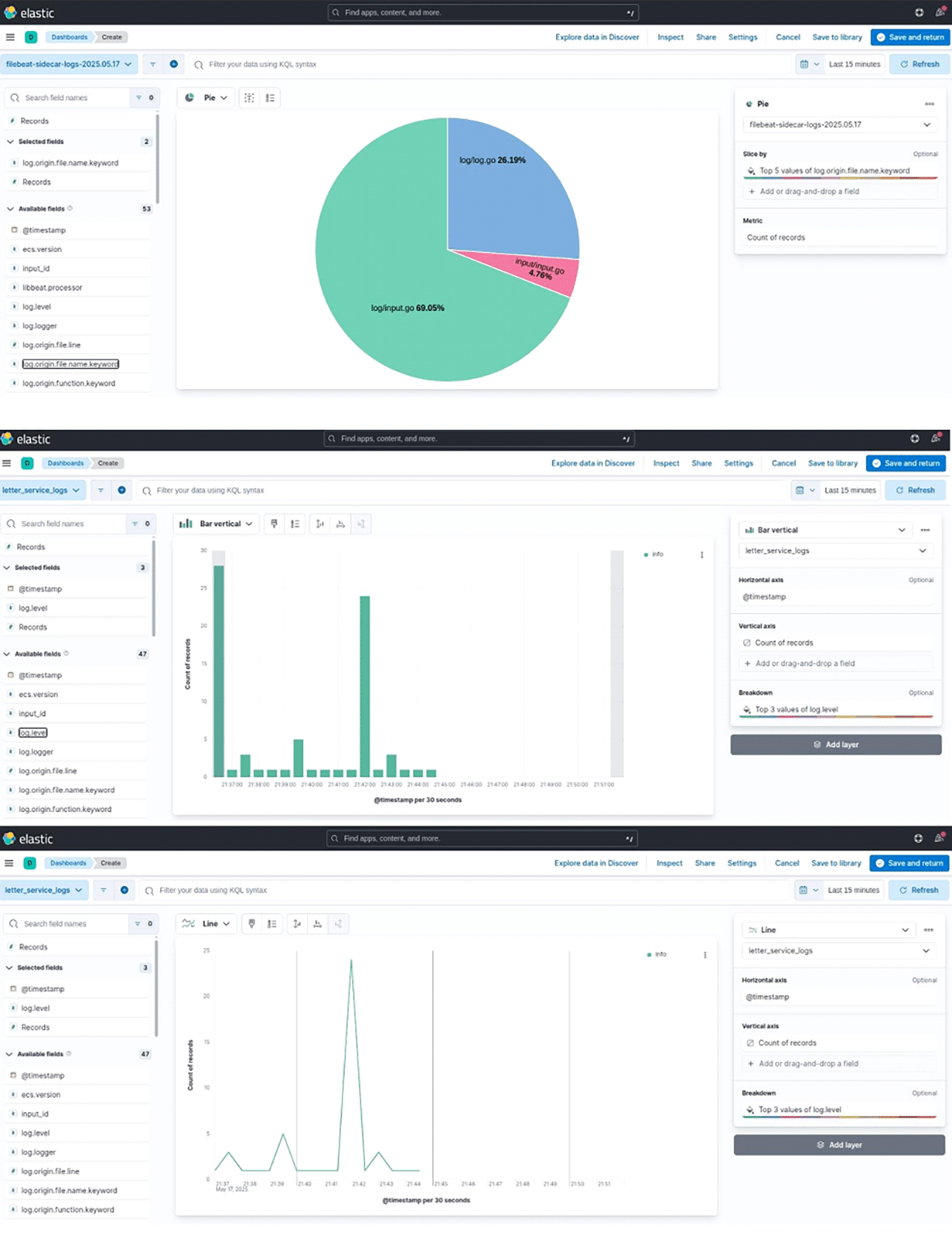Click Save and return in the Pie editor
The width and height of the screenshot is (952, 1258).
pyautogui.click(x=911, y=37)
